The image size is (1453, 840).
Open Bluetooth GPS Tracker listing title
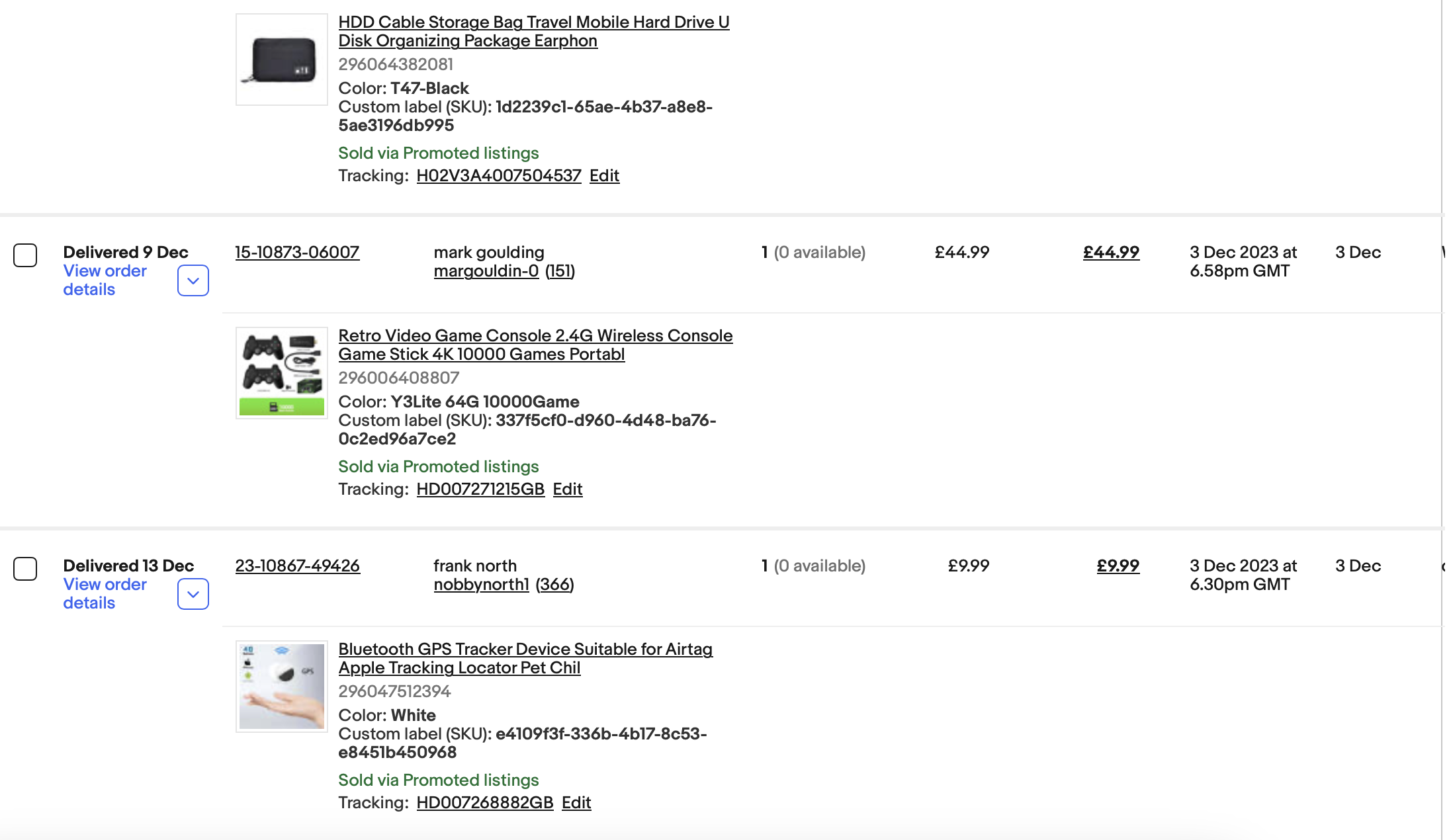[x=525, y=658]
